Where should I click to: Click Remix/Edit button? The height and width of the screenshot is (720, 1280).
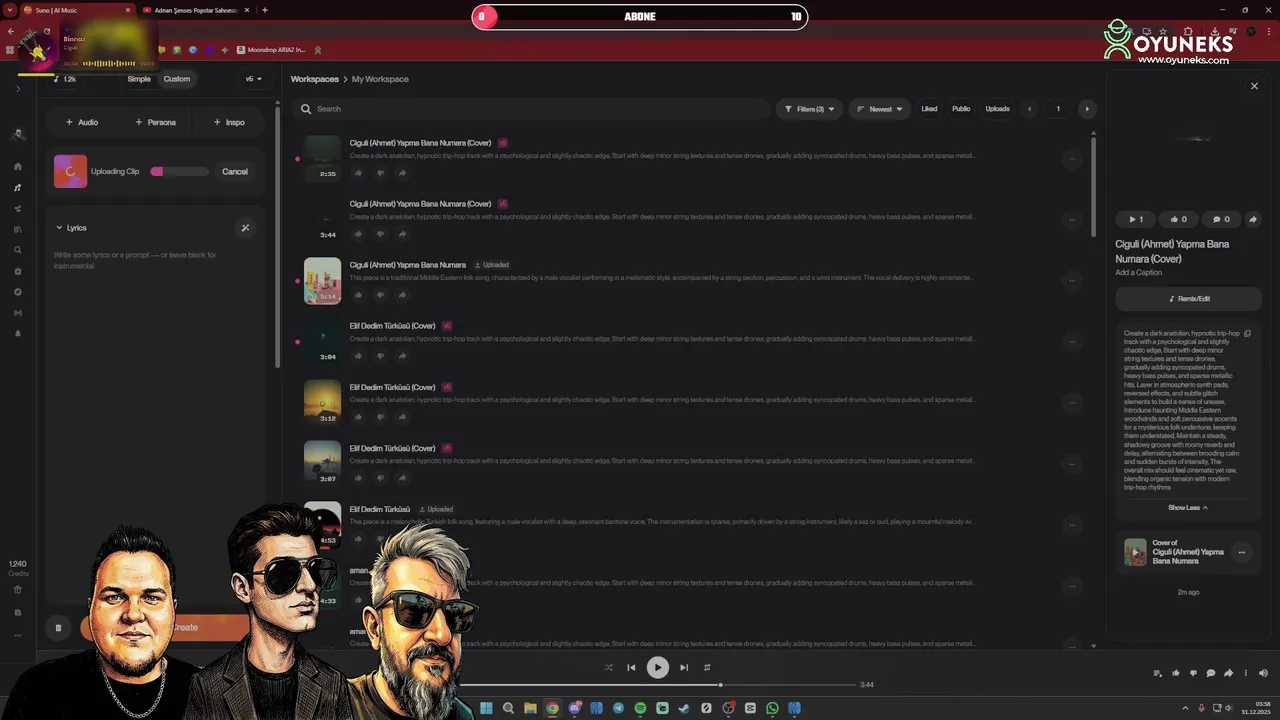[1188, 299]
